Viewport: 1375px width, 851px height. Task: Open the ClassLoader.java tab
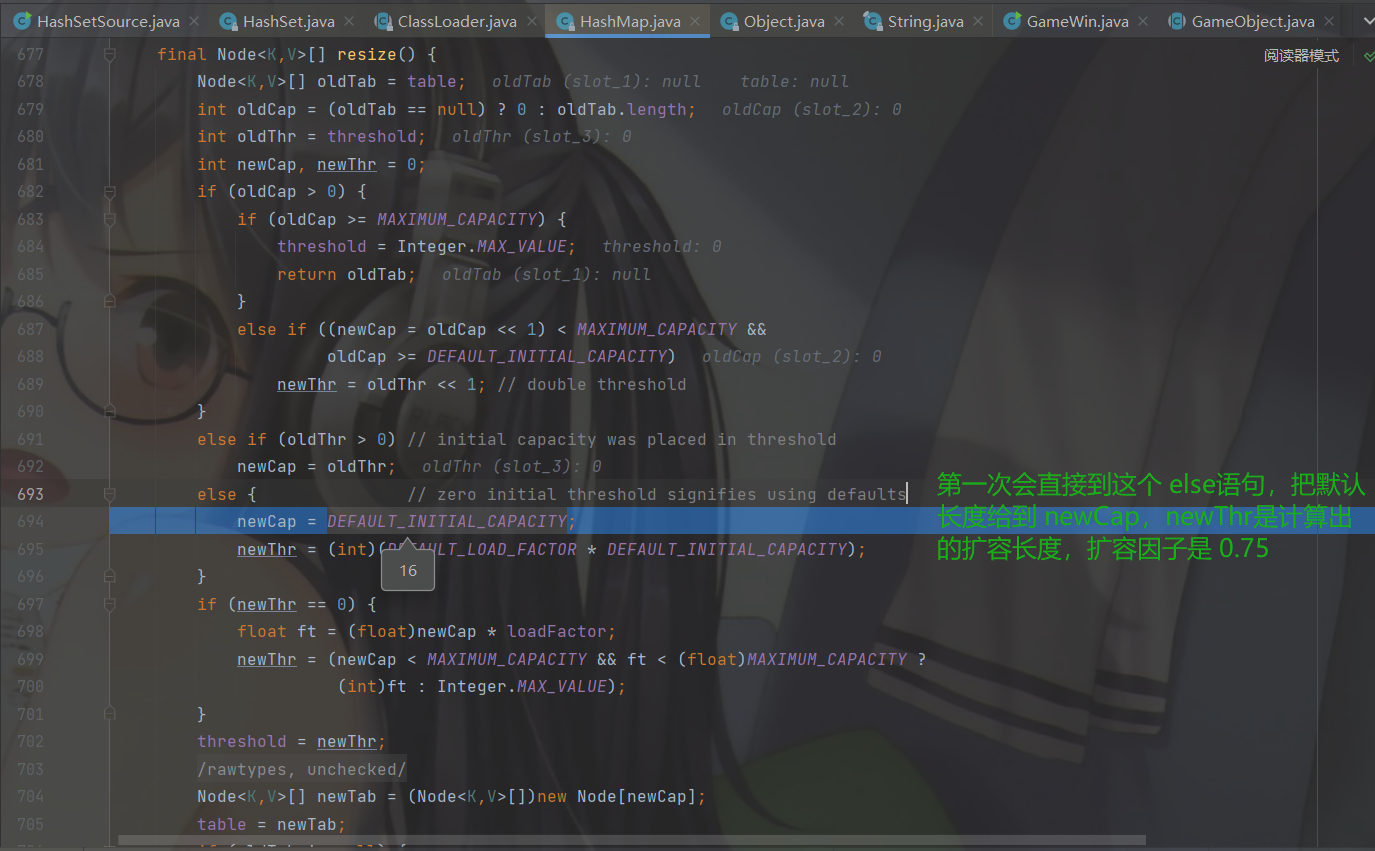point(457,21)
